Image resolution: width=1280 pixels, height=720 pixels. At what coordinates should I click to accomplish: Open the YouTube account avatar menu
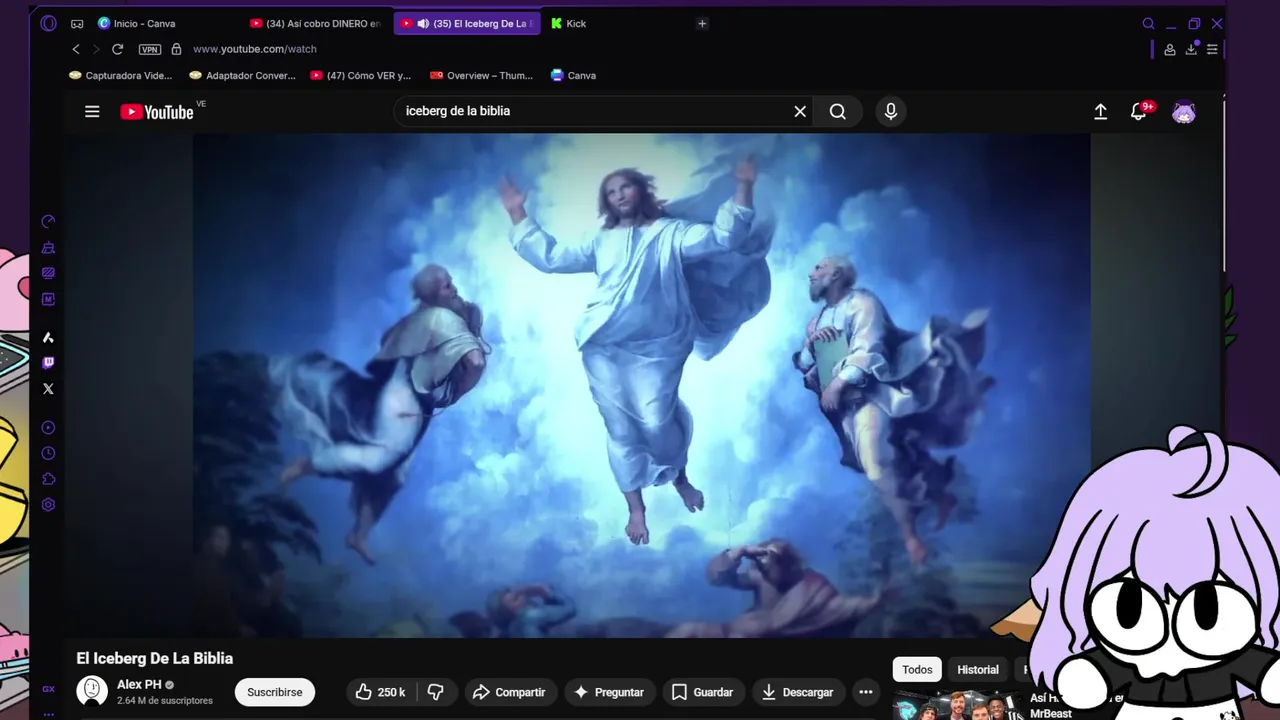(1184, 112)
